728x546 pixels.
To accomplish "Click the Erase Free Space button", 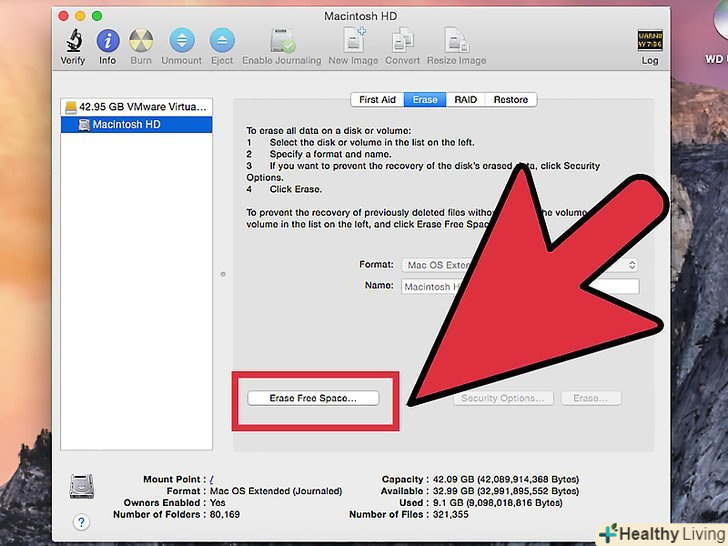I will (x=313, y=398).
